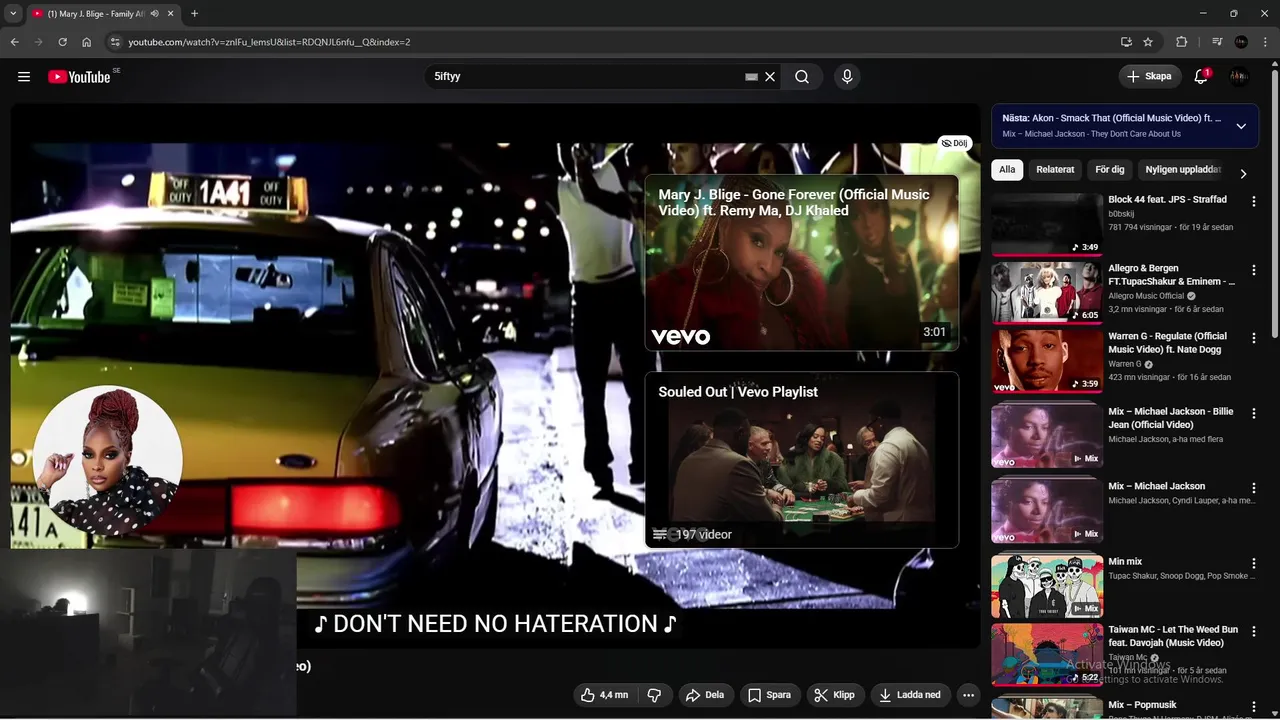Clear the search text with the X
The height and width of the screenshot is (720, 1280).
tap(770, 77)
